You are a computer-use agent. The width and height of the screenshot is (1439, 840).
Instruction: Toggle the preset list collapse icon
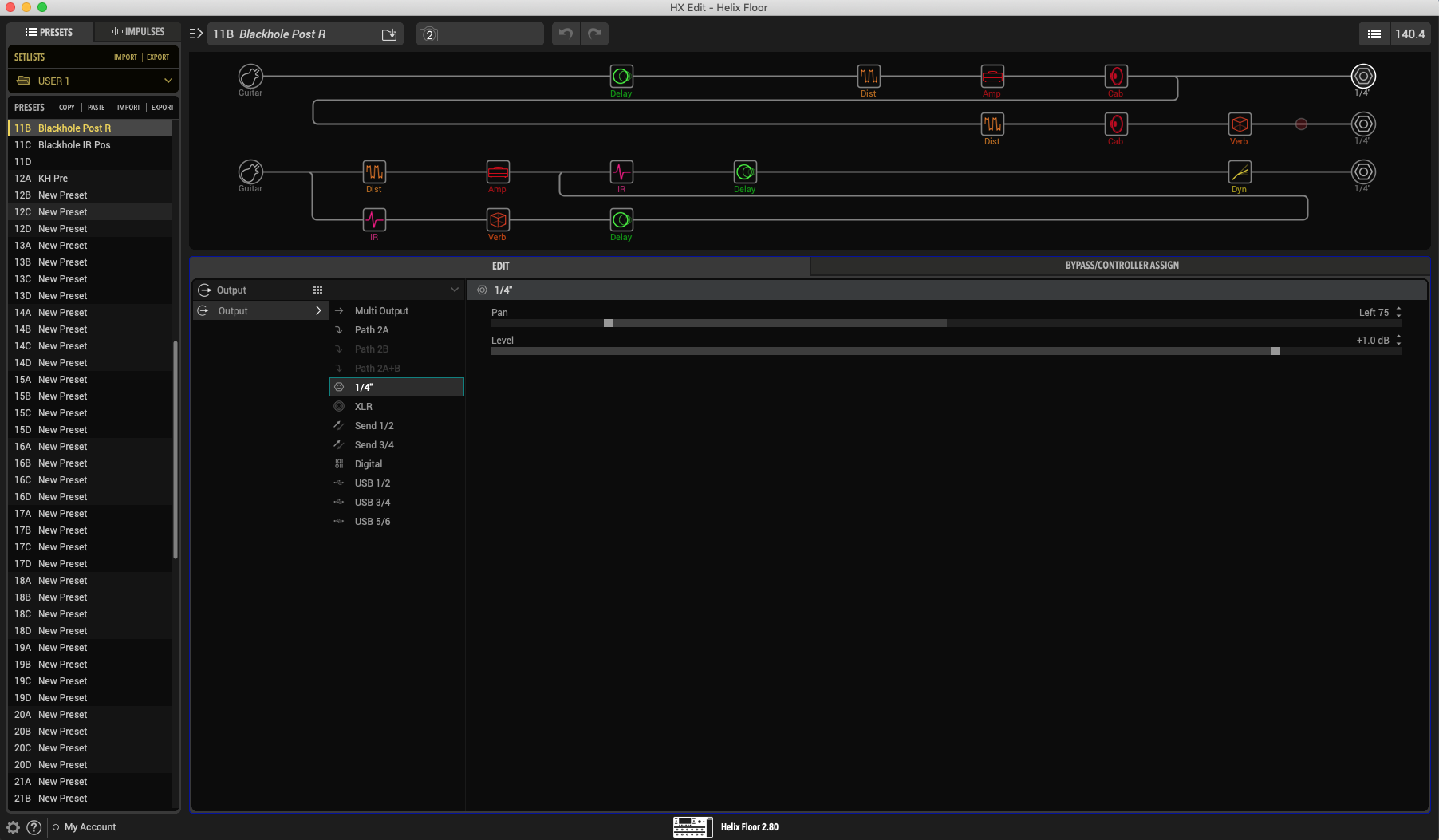click(195, 34)
